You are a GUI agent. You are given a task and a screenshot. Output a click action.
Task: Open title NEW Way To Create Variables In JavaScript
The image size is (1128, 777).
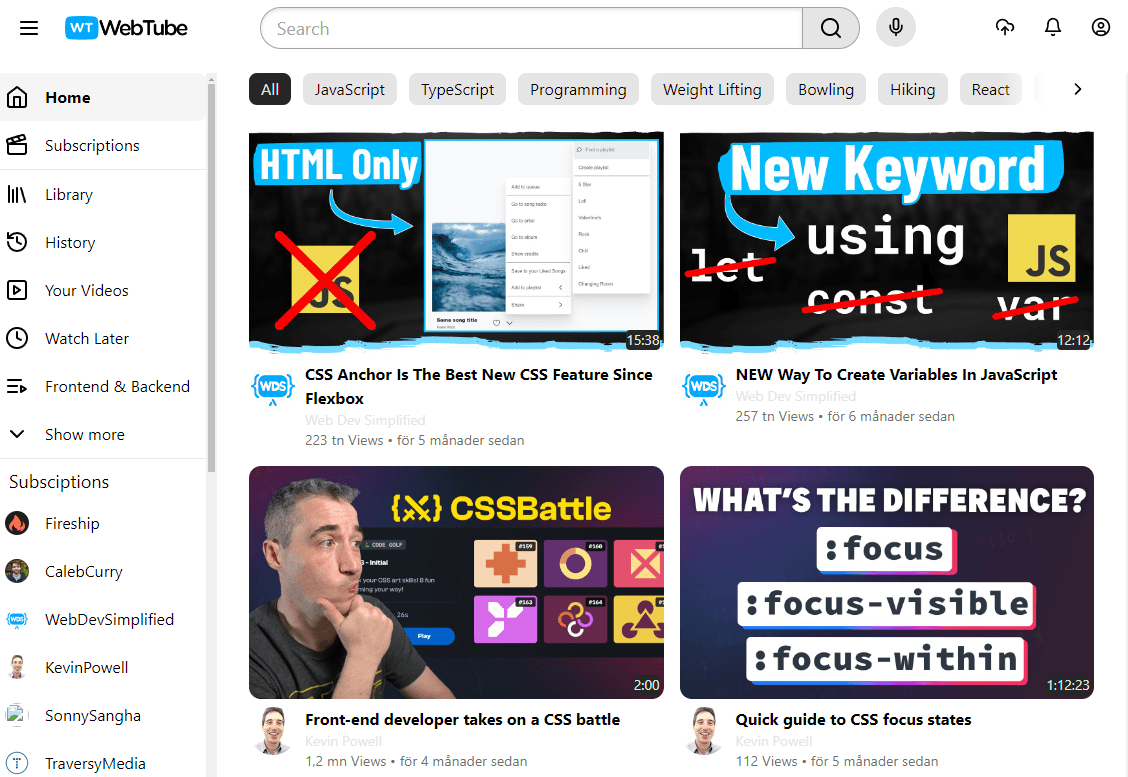[x=896, y=374]
